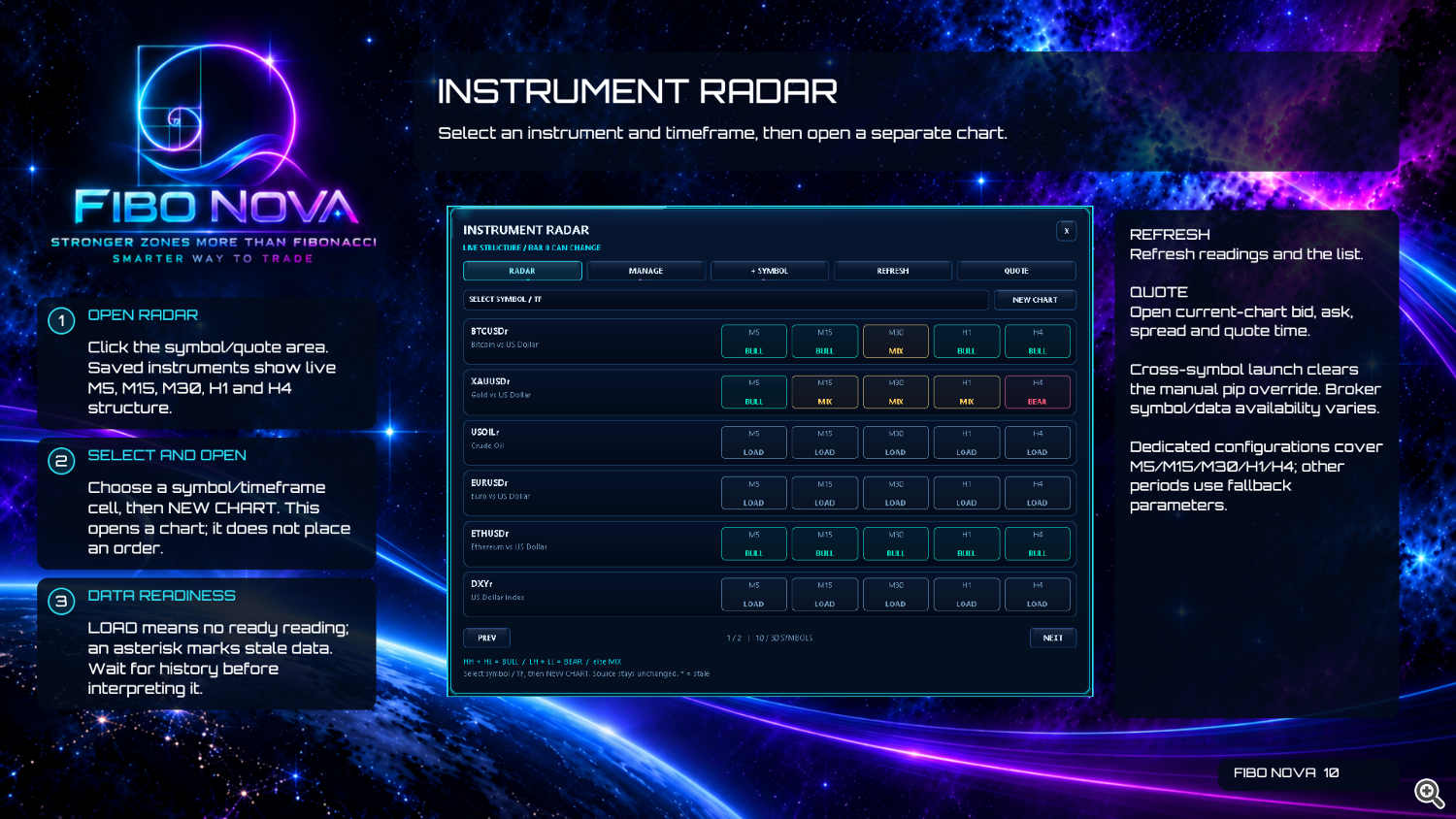The height and width of the screenshot is (819, 1456).
Task: Switch to the RADAR tab
Action: (522, 271)
